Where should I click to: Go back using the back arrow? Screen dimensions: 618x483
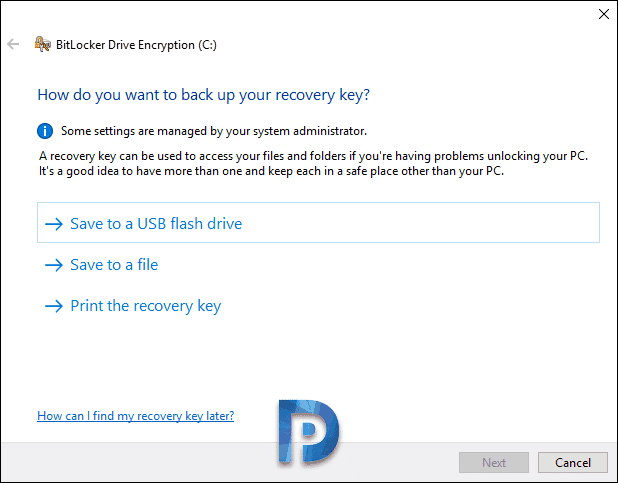(13, 44)
